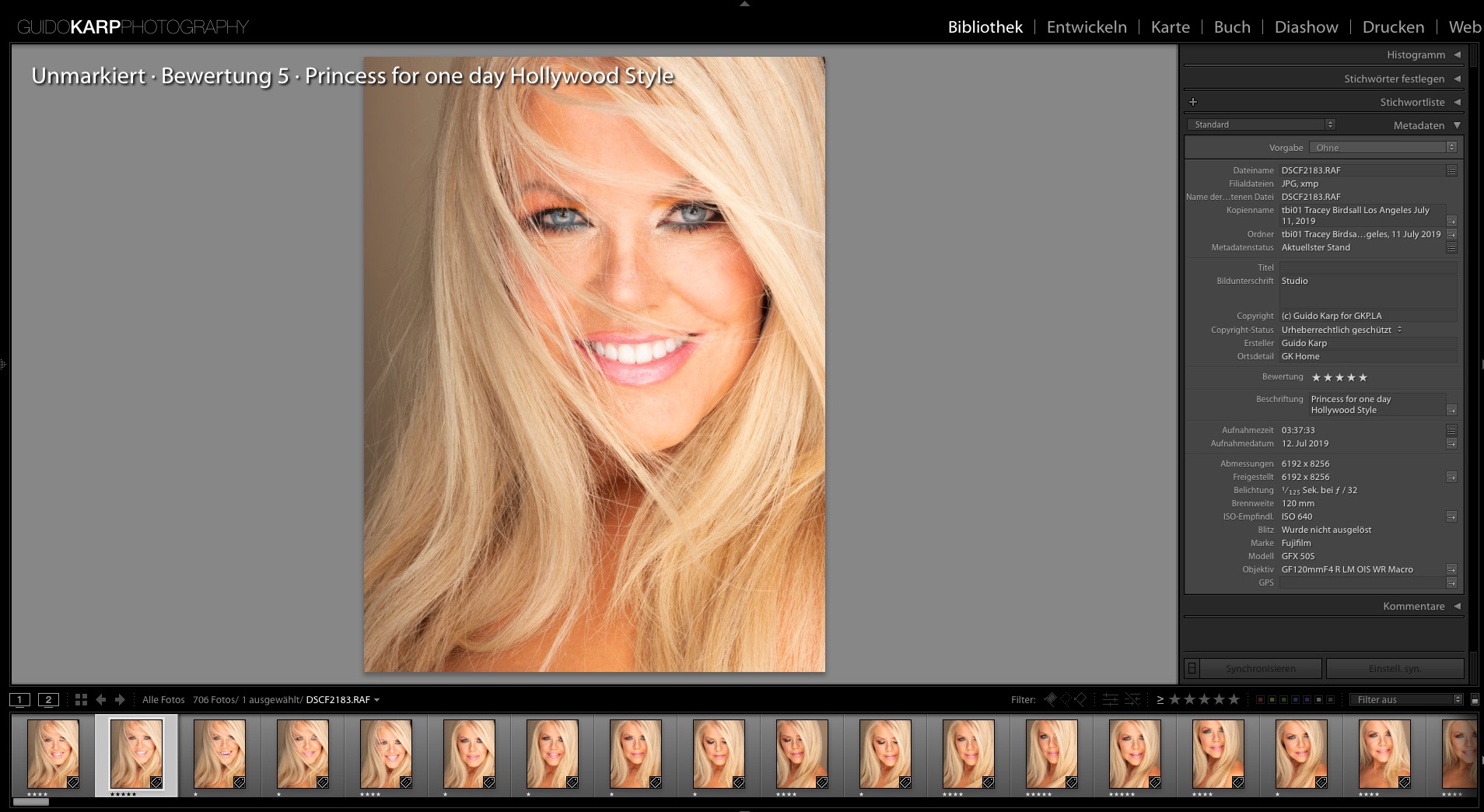Change the Copyright-Status value toggle

[1398, 329]
